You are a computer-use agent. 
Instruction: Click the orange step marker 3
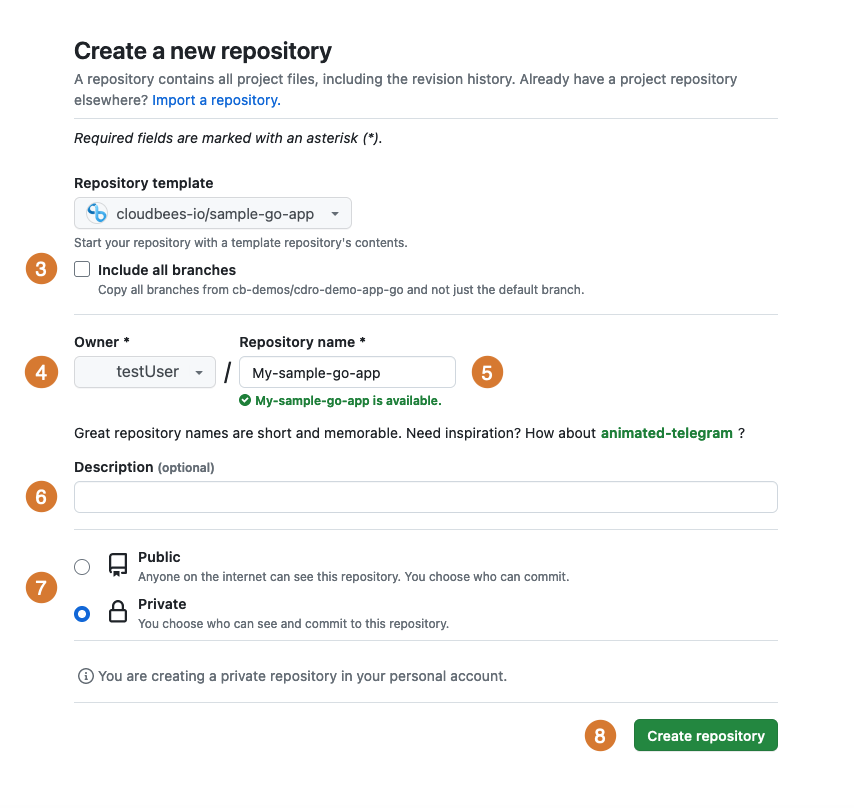41,268
